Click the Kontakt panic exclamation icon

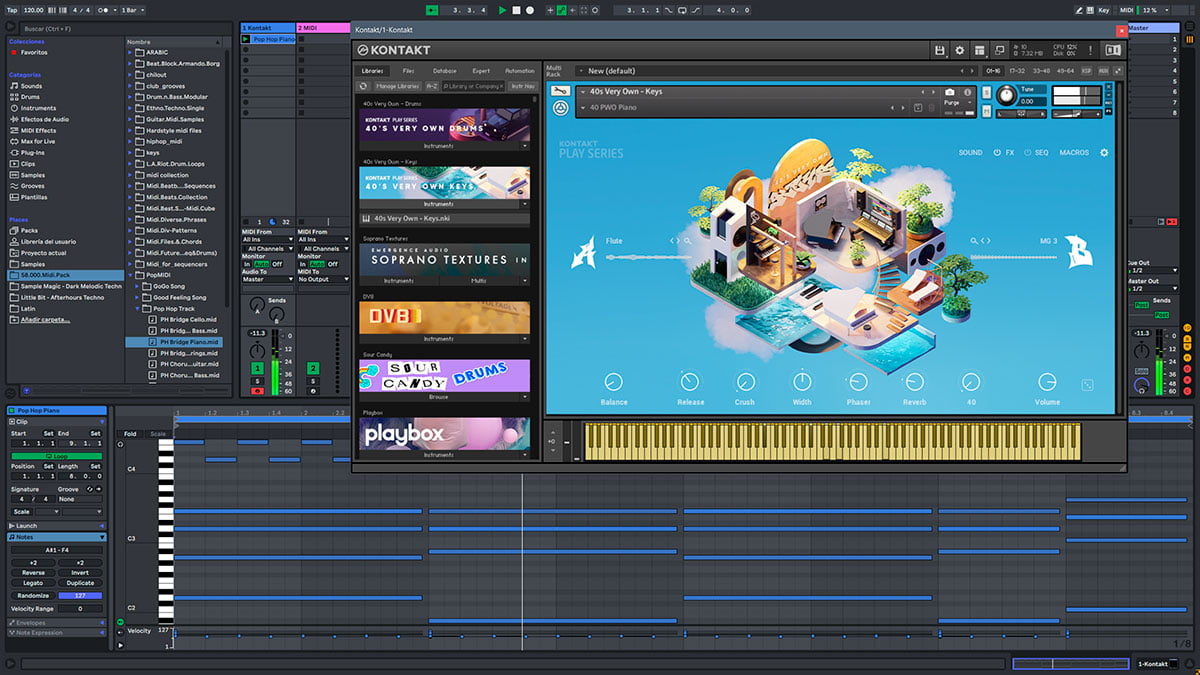tap(1088, 50)
